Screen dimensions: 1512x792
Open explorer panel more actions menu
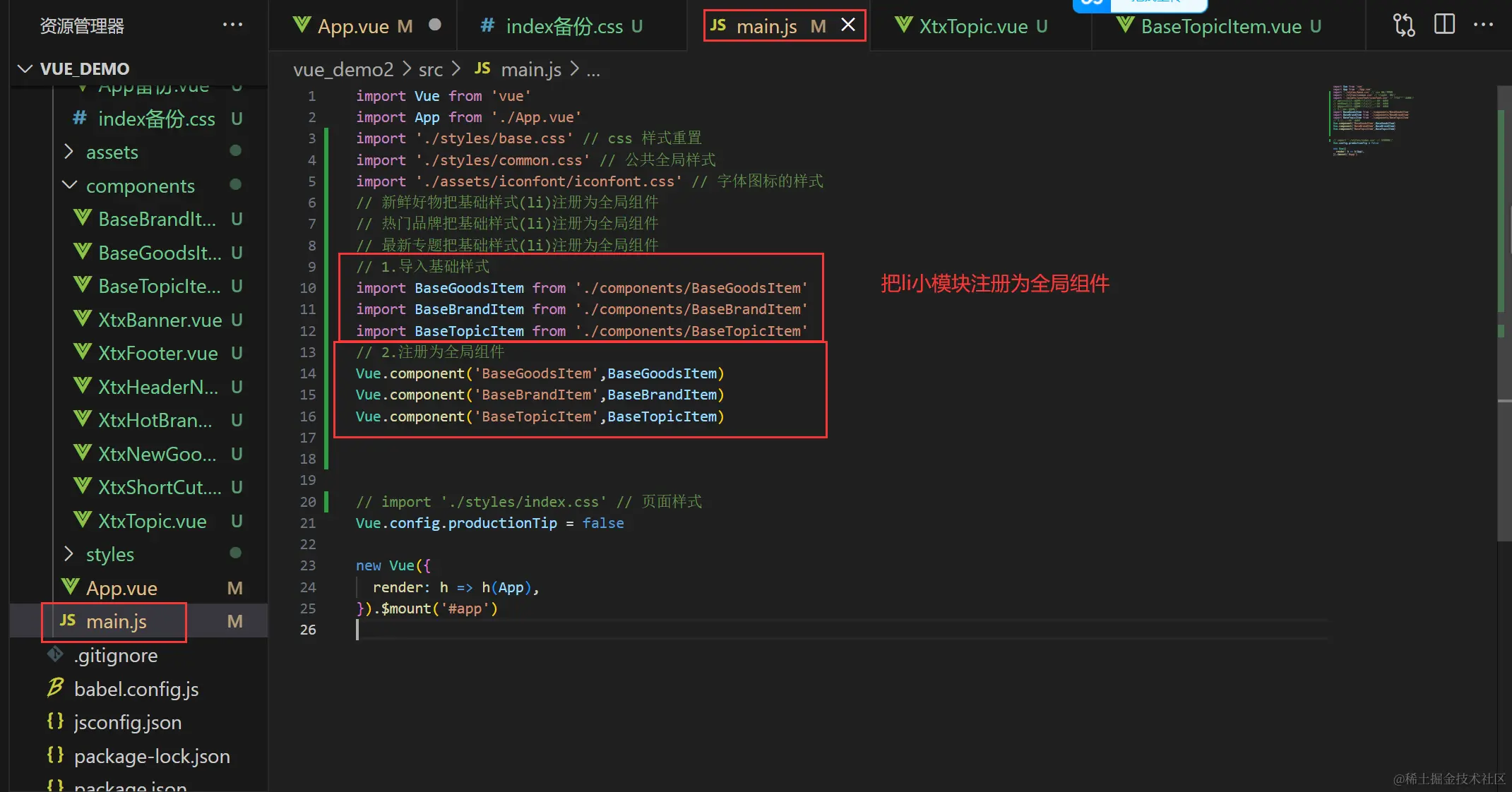[232, 25]
